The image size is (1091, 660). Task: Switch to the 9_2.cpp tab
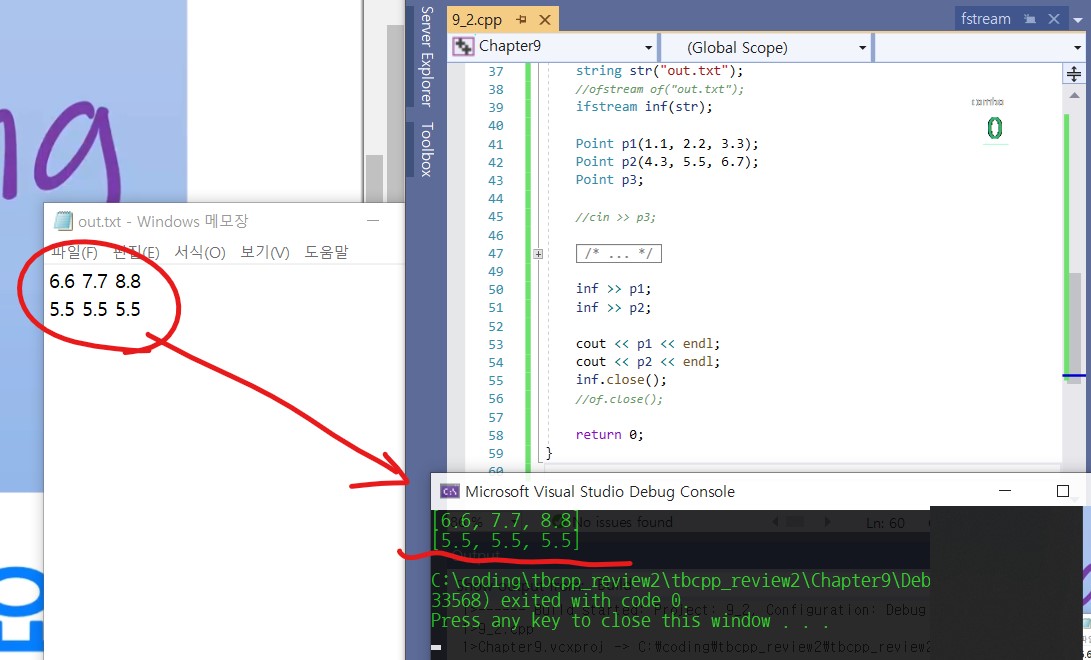pos(477,20)
